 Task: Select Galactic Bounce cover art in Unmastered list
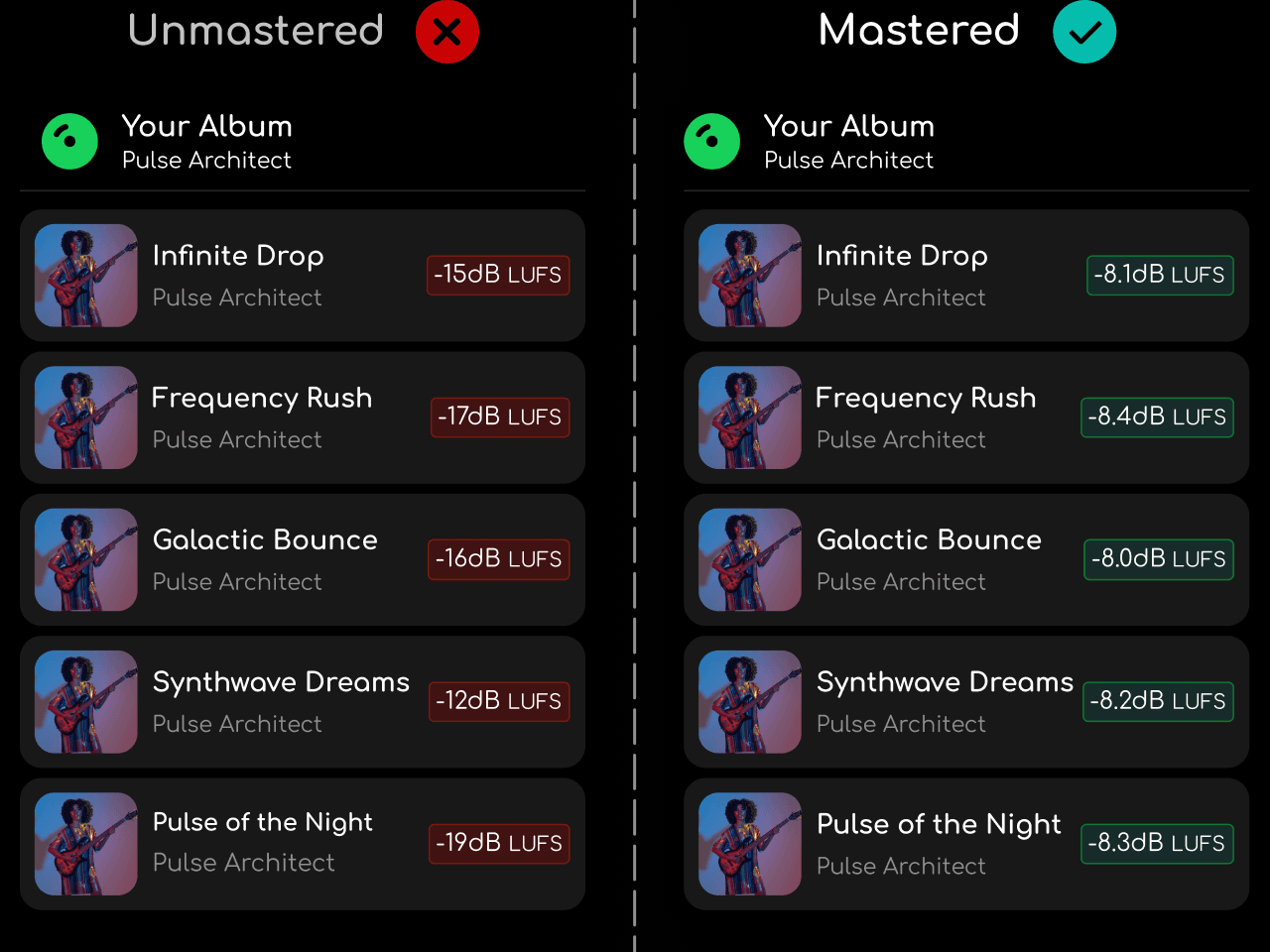click(86, 559)
